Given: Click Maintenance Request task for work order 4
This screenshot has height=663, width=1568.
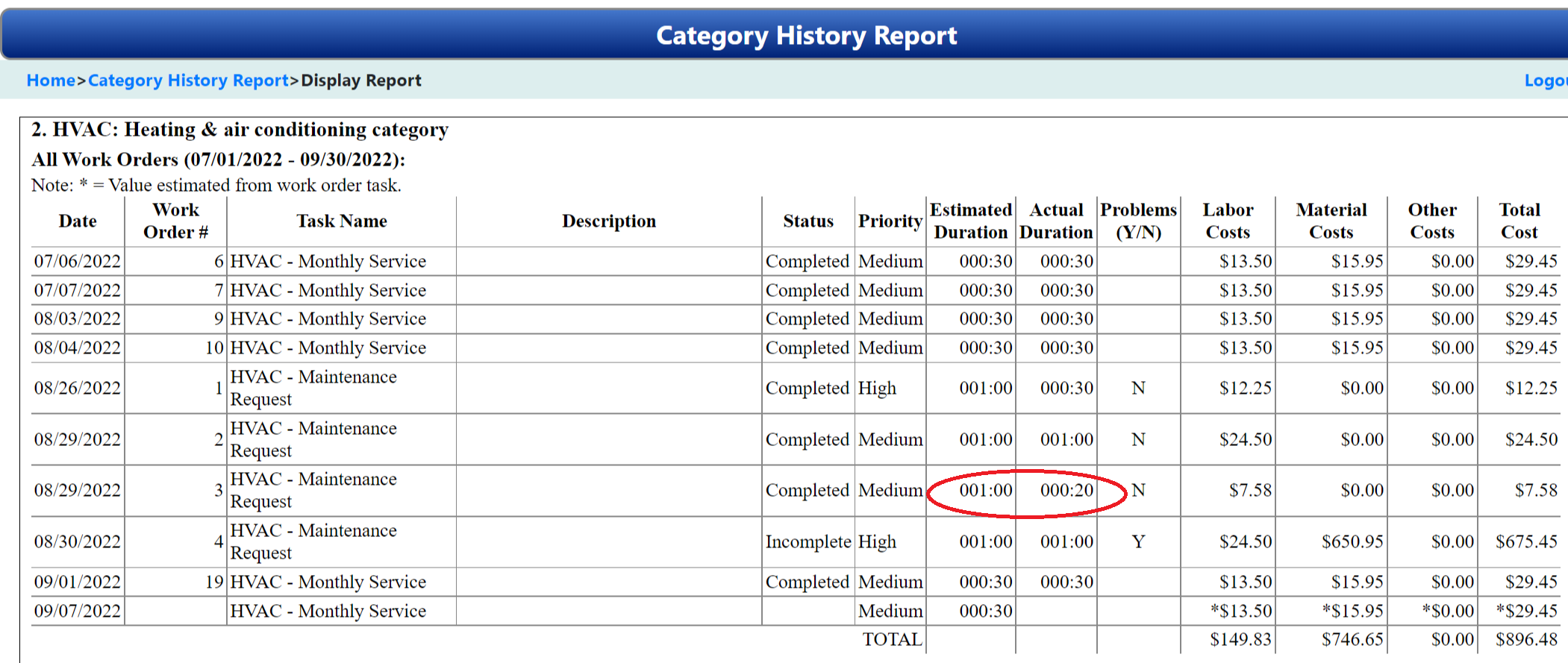Looking at the screenshot, I should click(x=313, y=542).
